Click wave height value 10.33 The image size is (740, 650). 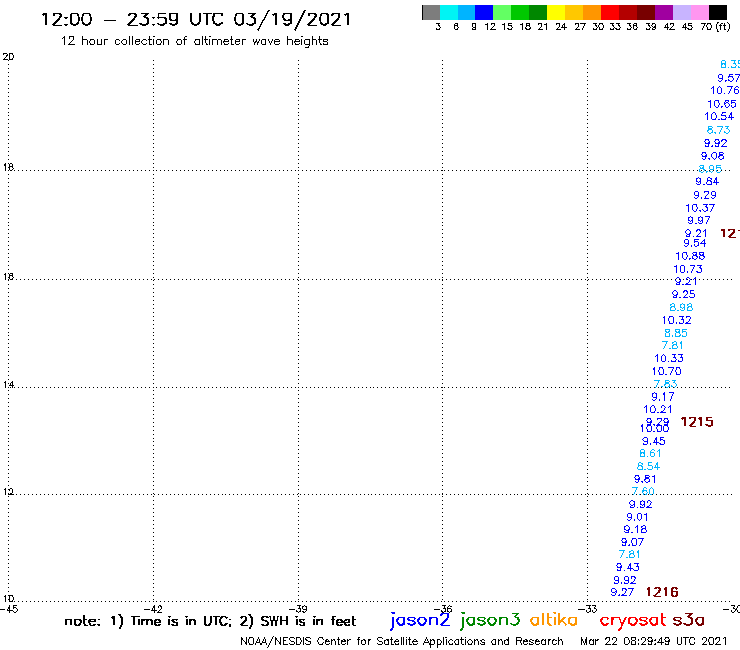pos(669,358)
